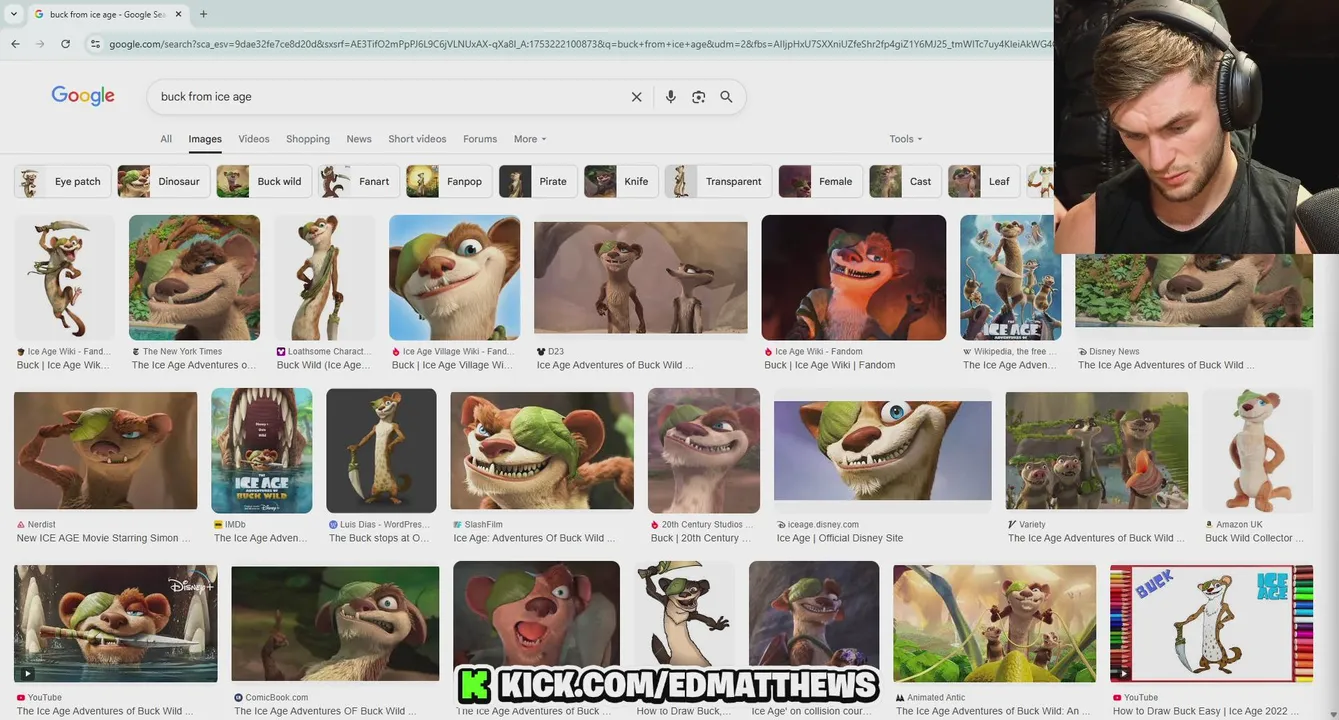This screenshot has height=720, width=1339.
Task: Apply the Leaf filter chip
Action: [x=984, y=182]
